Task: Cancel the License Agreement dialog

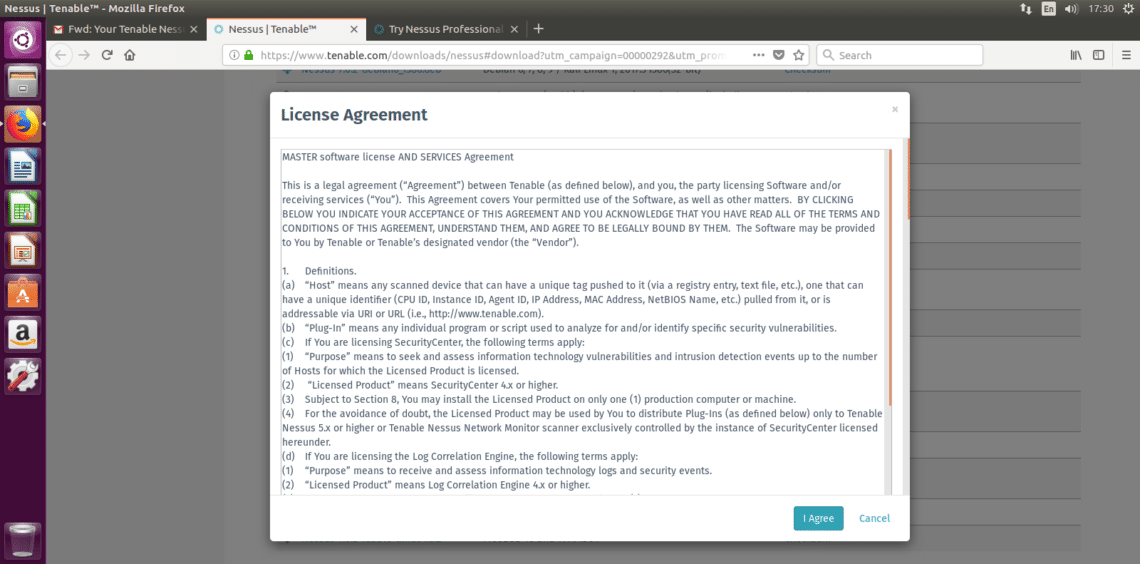Action: coord(874,518)
